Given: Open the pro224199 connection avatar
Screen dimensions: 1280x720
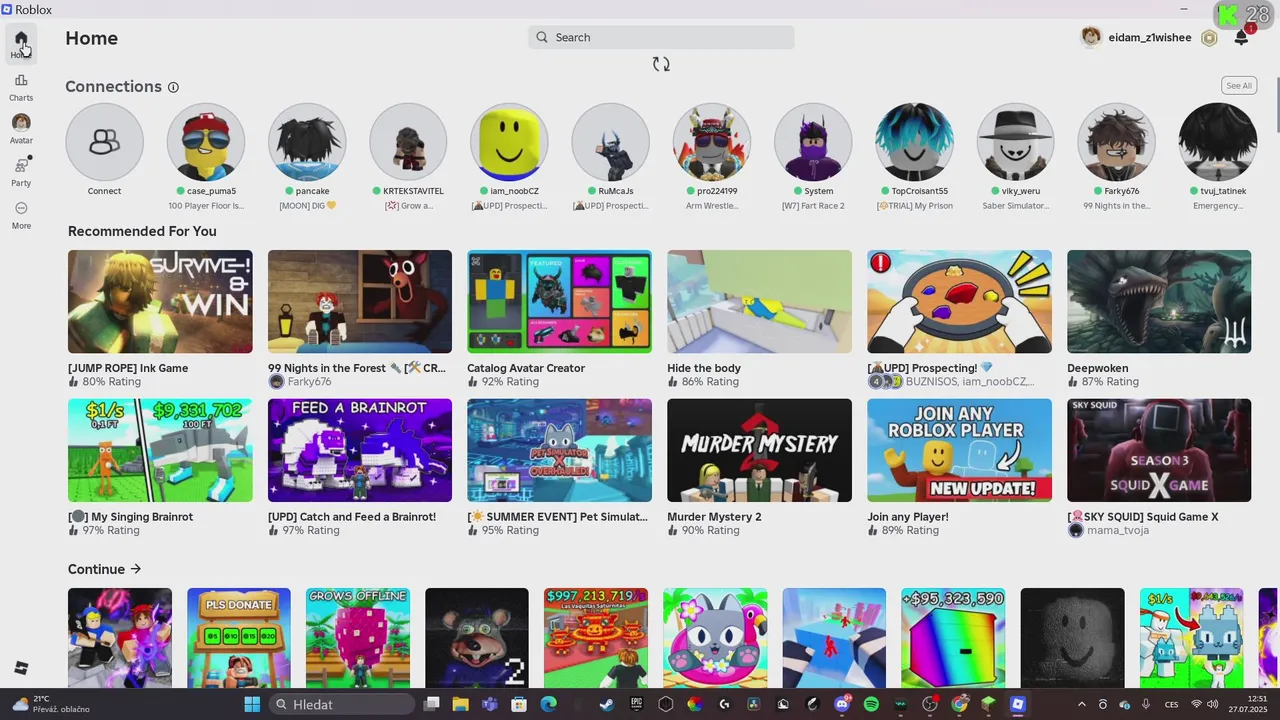Looking at the screenshot, I should click(x=712, y=142).
